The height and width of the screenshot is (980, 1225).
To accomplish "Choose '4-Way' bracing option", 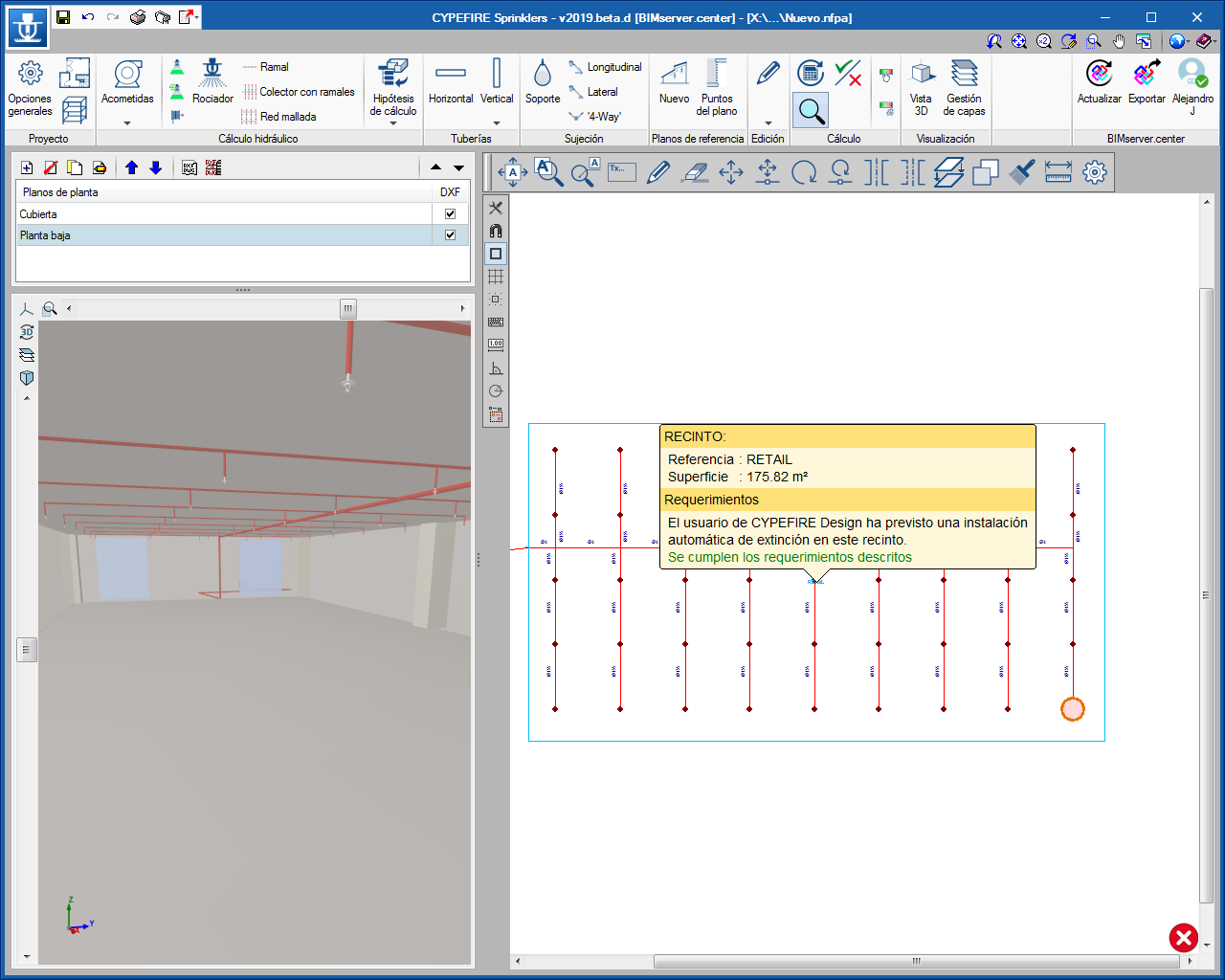I will click(595, 117).
